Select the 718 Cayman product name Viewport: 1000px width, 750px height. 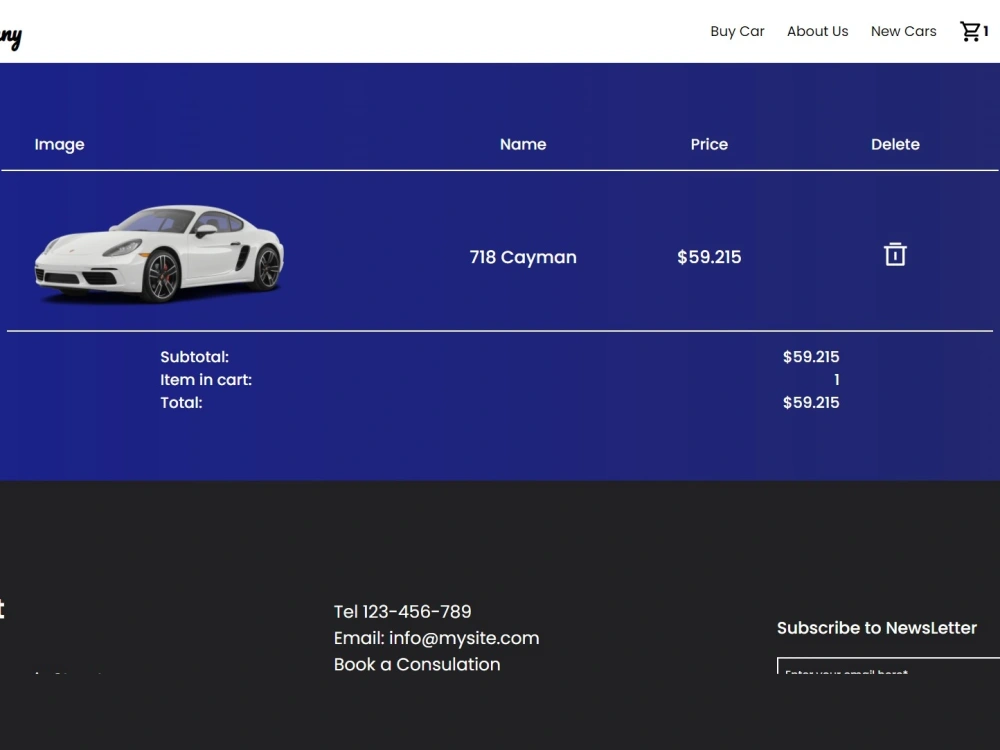(x=523, y=257)
